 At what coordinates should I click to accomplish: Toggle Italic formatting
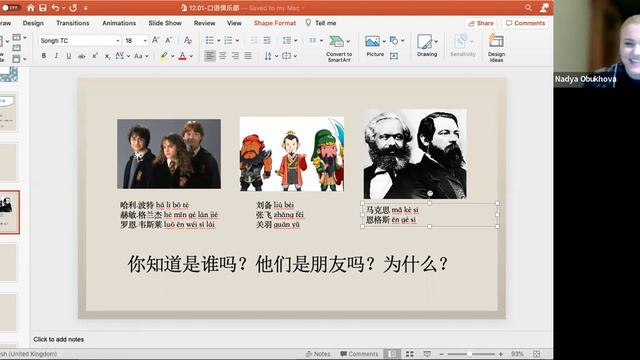point(56,56)
